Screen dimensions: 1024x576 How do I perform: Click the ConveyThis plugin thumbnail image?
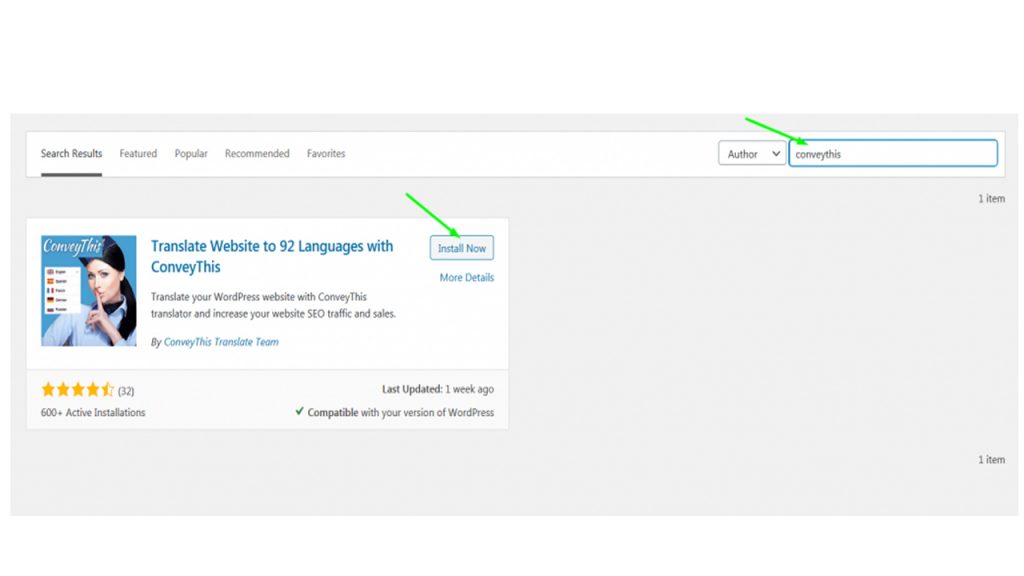tap(89, 291)
